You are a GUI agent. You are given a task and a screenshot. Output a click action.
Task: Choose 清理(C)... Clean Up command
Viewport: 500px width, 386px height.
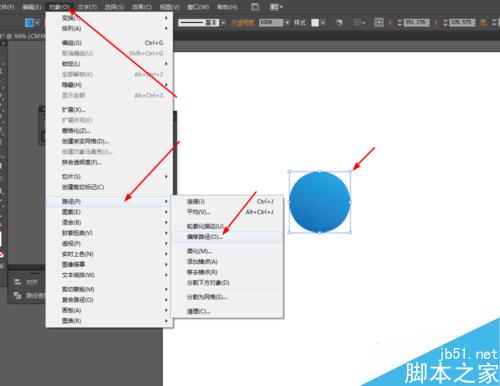coord(227,312)
